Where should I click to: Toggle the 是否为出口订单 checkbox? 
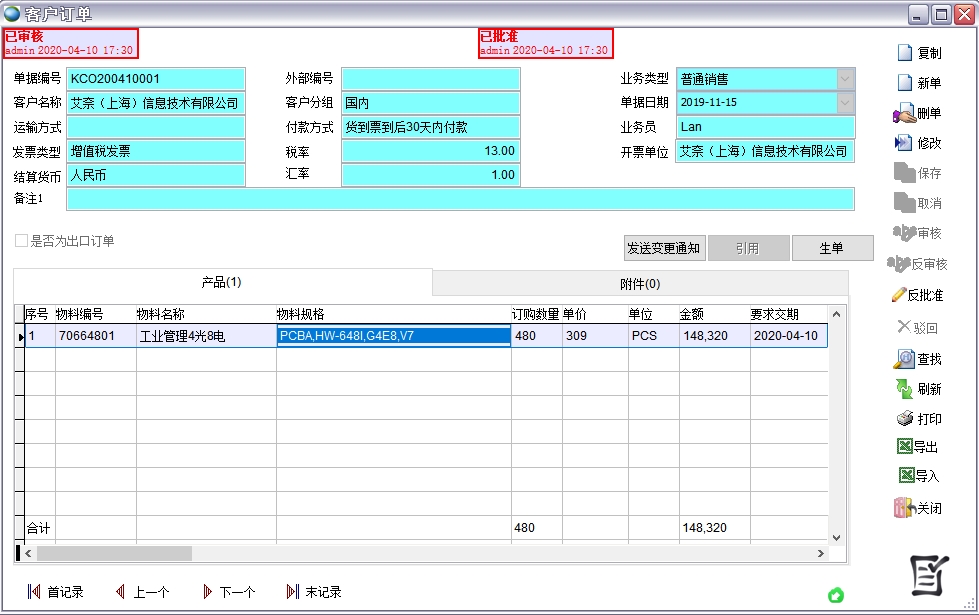click(21, 241)
